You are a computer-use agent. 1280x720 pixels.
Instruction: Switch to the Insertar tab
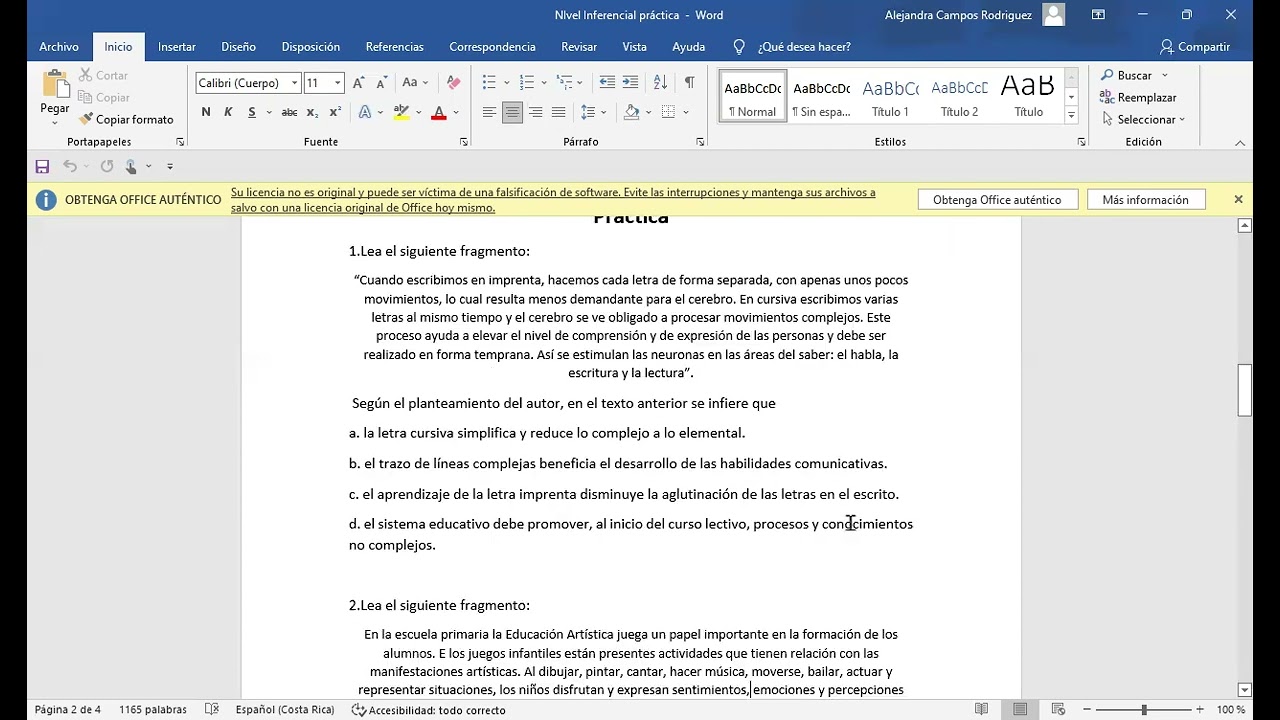point(177,47)
